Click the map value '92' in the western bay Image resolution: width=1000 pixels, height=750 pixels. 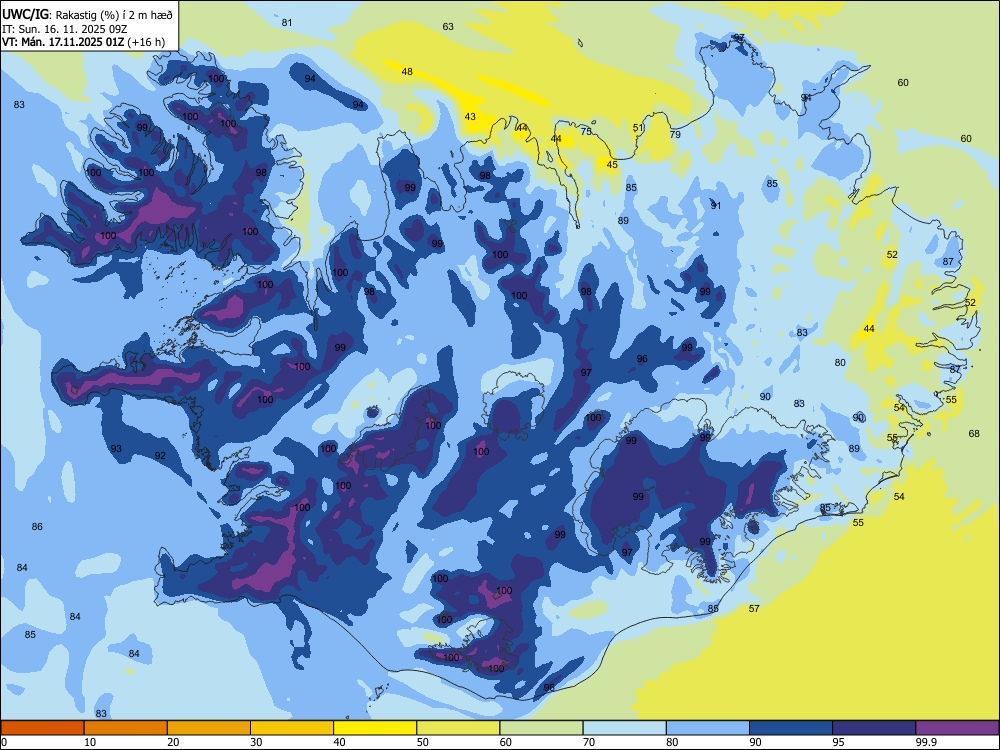(160, 455)
